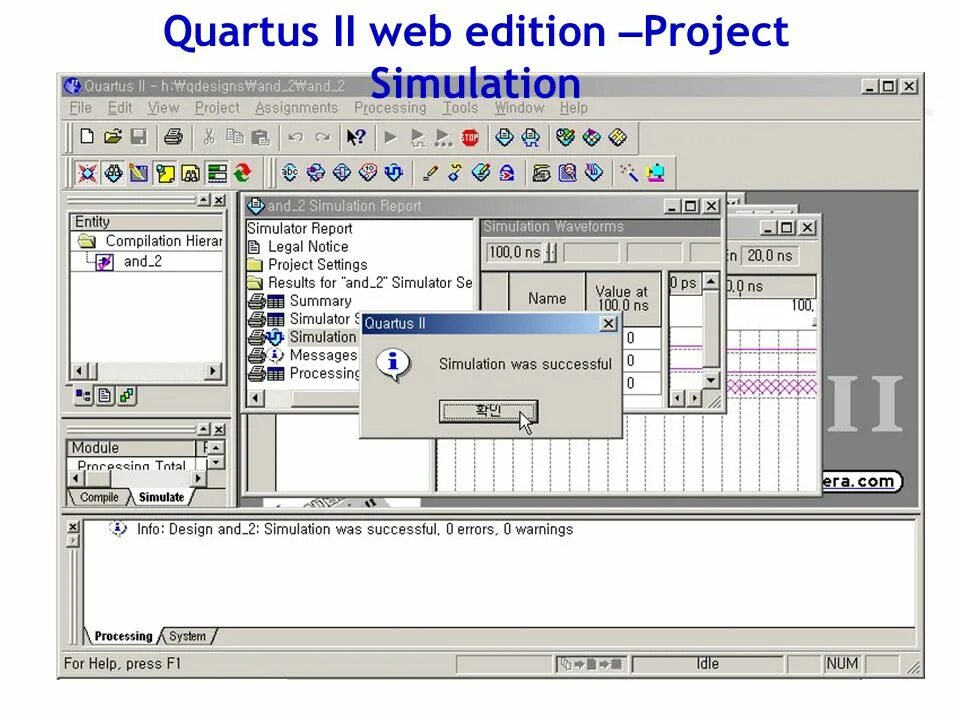Click the document icon below Entity panel

click(x=105, y=396)
